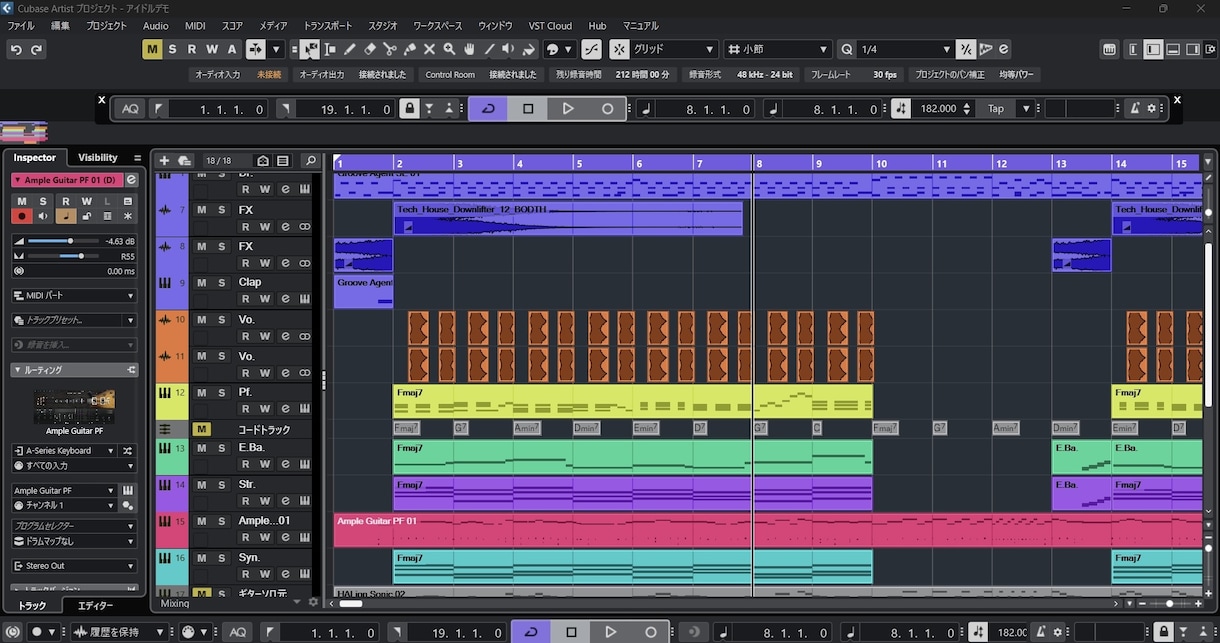Screen dimensions: 1220x643
Task: Click the Record transport button
Action: pos(607,109)
